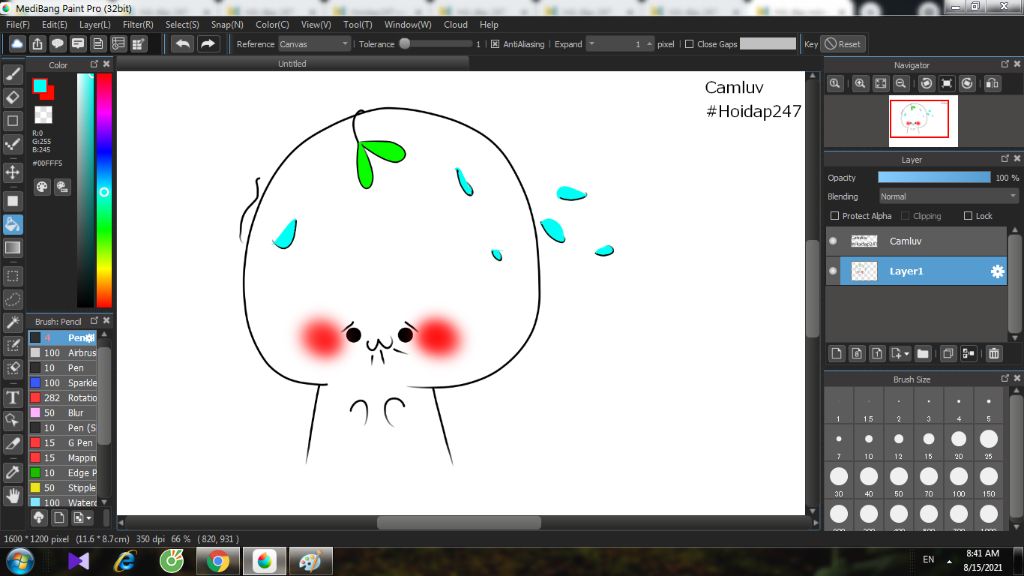Select the Move tool
Screen dimensions: 1024x576
pyautogui.click(x=12, y=172)
